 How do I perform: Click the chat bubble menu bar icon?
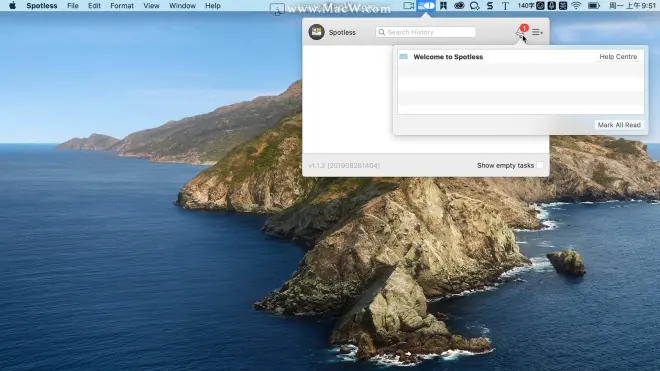(x=474, y=5)
